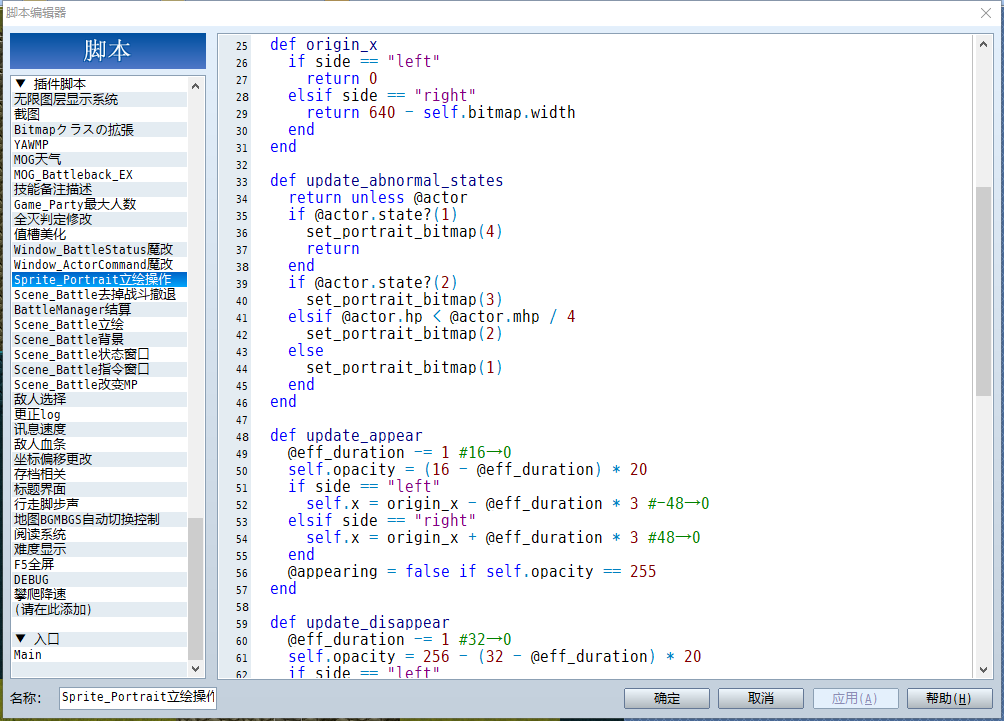Select the F5全屏 script
This screenshot has width=1004, height=721.
[99, 564]
